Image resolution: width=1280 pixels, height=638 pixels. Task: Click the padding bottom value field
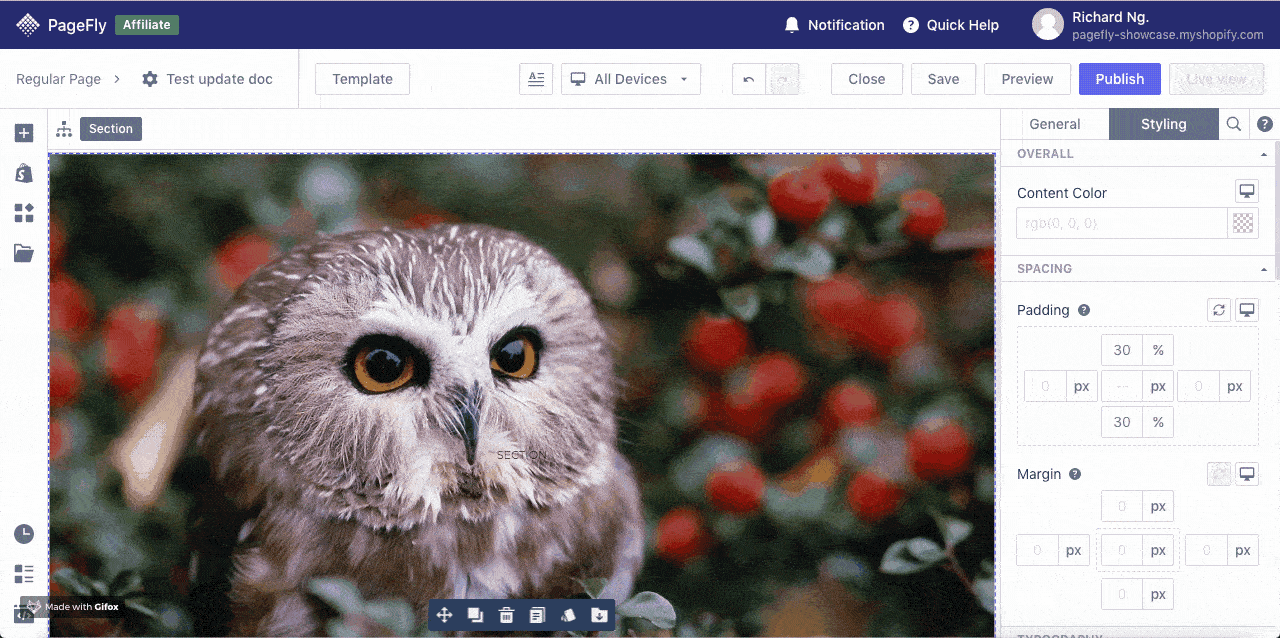1122,422
